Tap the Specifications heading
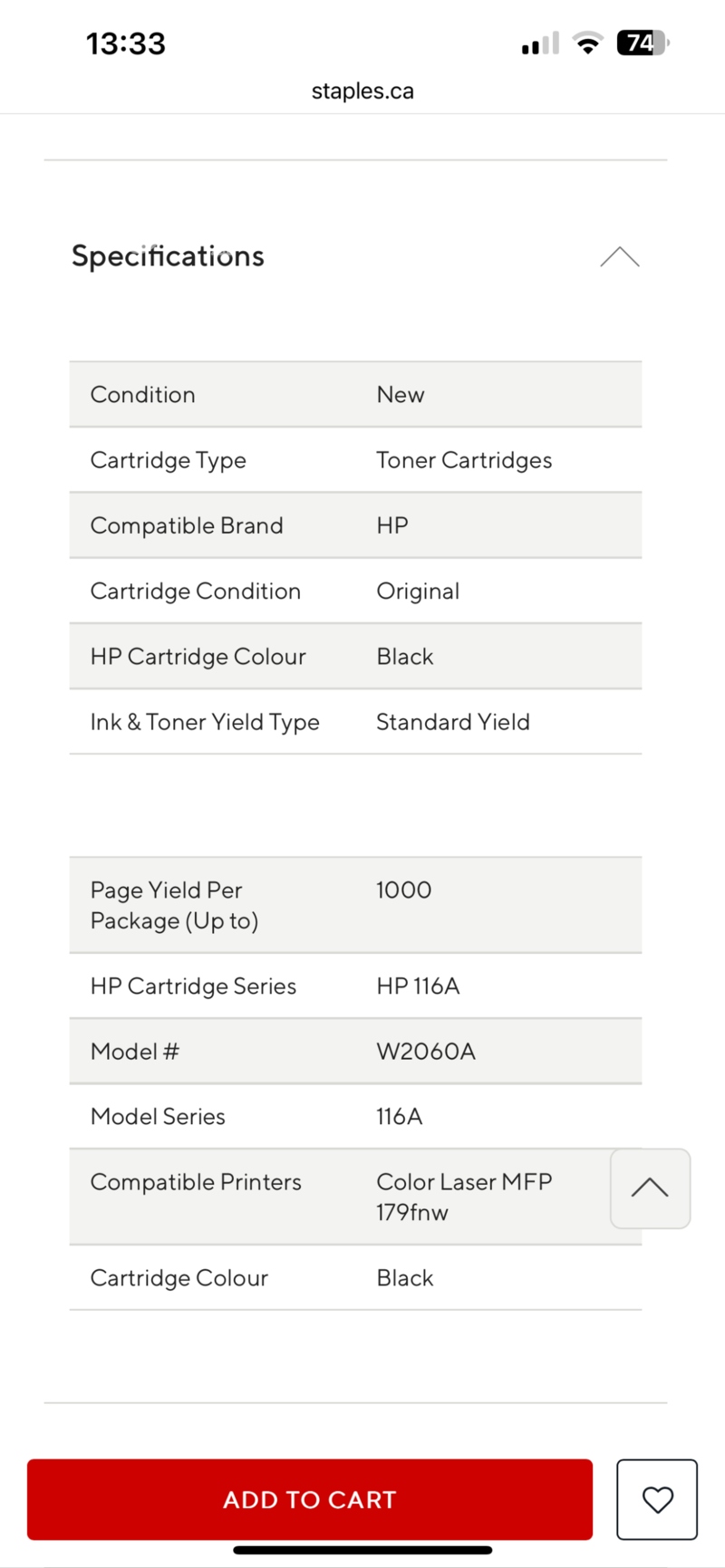 pos(168,256)
